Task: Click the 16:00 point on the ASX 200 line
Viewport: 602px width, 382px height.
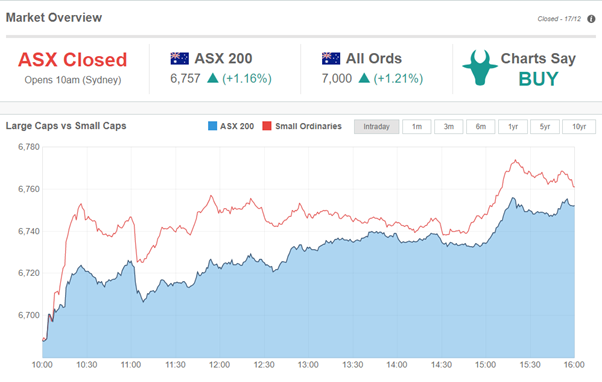Action: point(574,206)
